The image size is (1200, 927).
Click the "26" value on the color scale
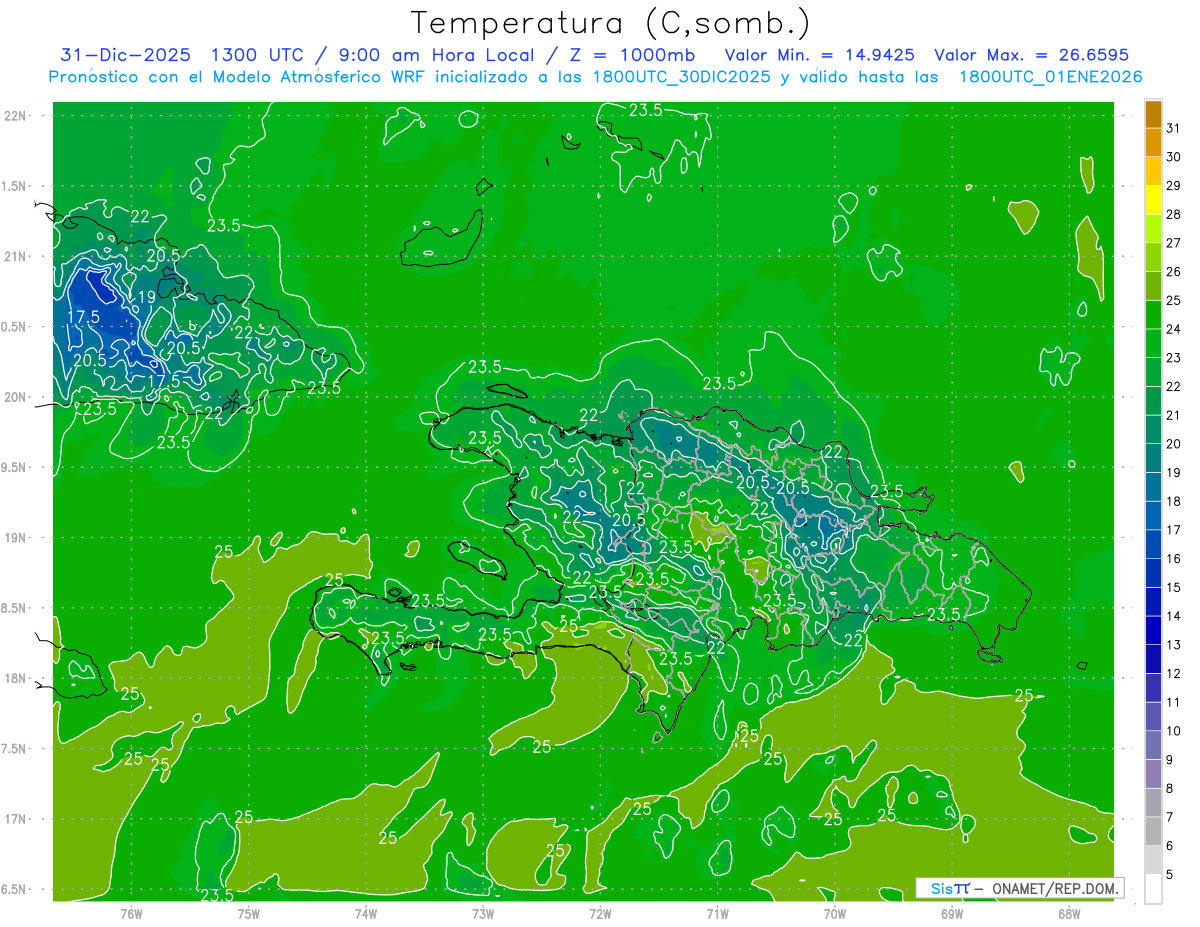click(x=1173, y=271)
